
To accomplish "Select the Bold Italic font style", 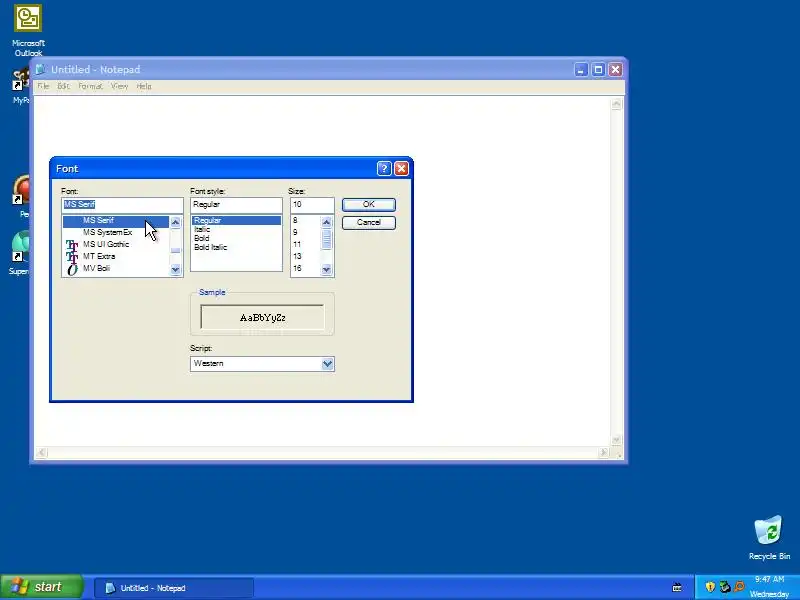I will [x=236, y=247].
